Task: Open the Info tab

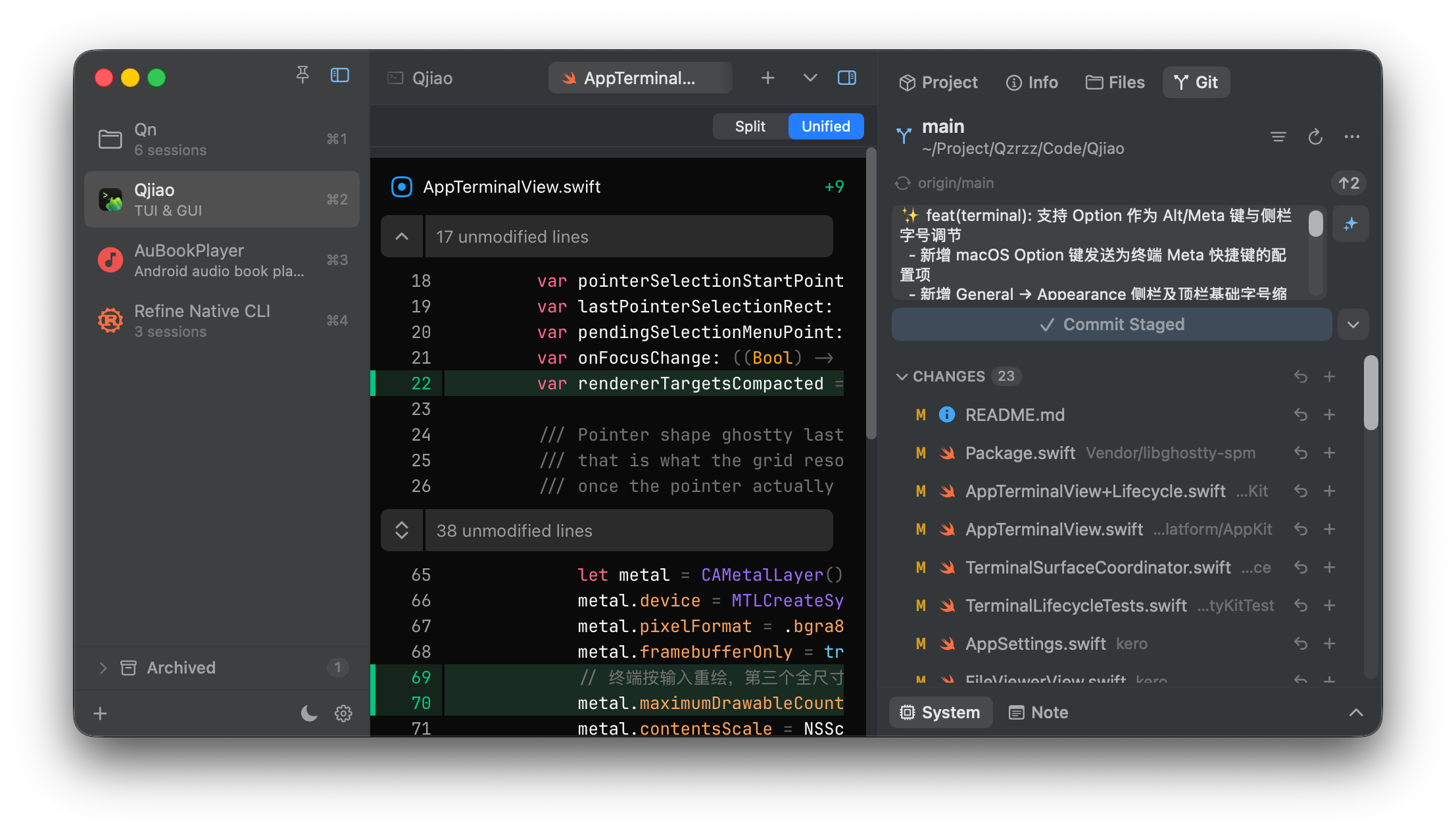Action: (1032, 82)
